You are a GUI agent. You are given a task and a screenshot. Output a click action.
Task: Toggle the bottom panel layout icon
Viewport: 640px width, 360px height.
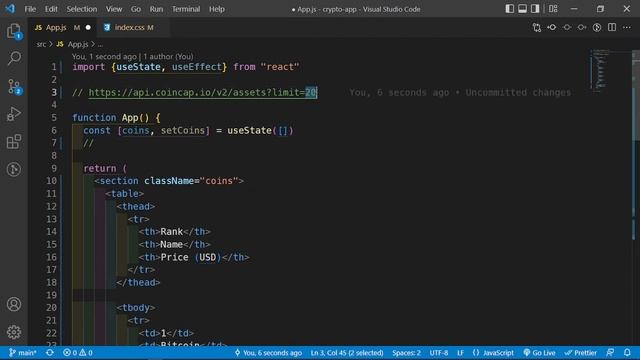point(522,9)
